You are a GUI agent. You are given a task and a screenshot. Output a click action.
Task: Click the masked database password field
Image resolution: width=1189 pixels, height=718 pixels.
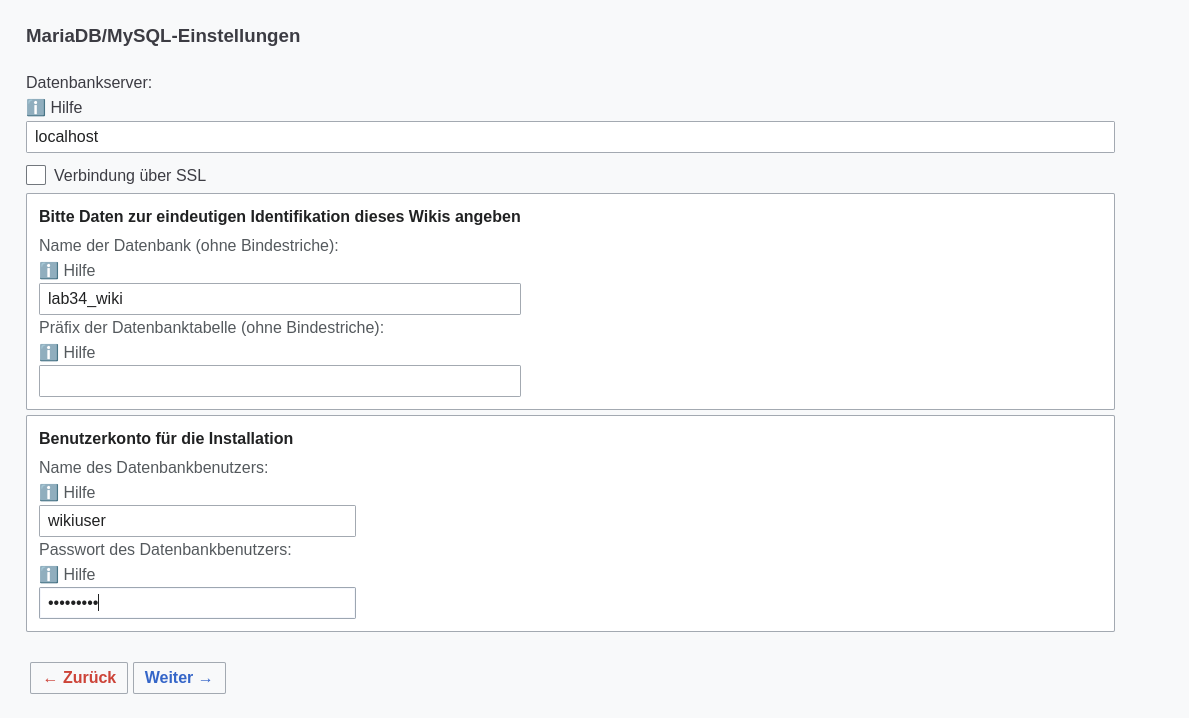click(197, 603)
